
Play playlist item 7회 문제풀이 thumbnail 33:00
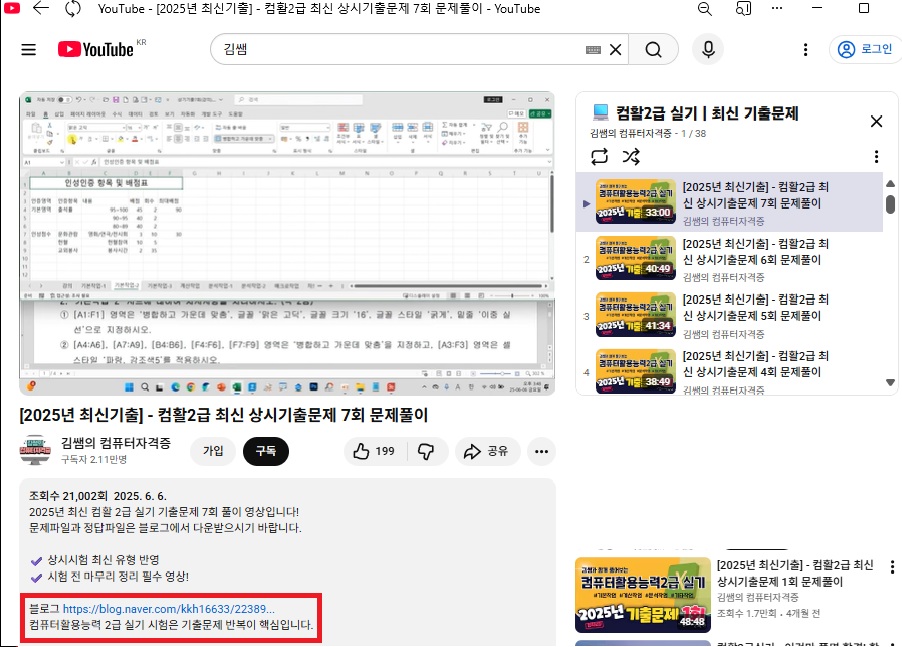click(x=636, y=201)
